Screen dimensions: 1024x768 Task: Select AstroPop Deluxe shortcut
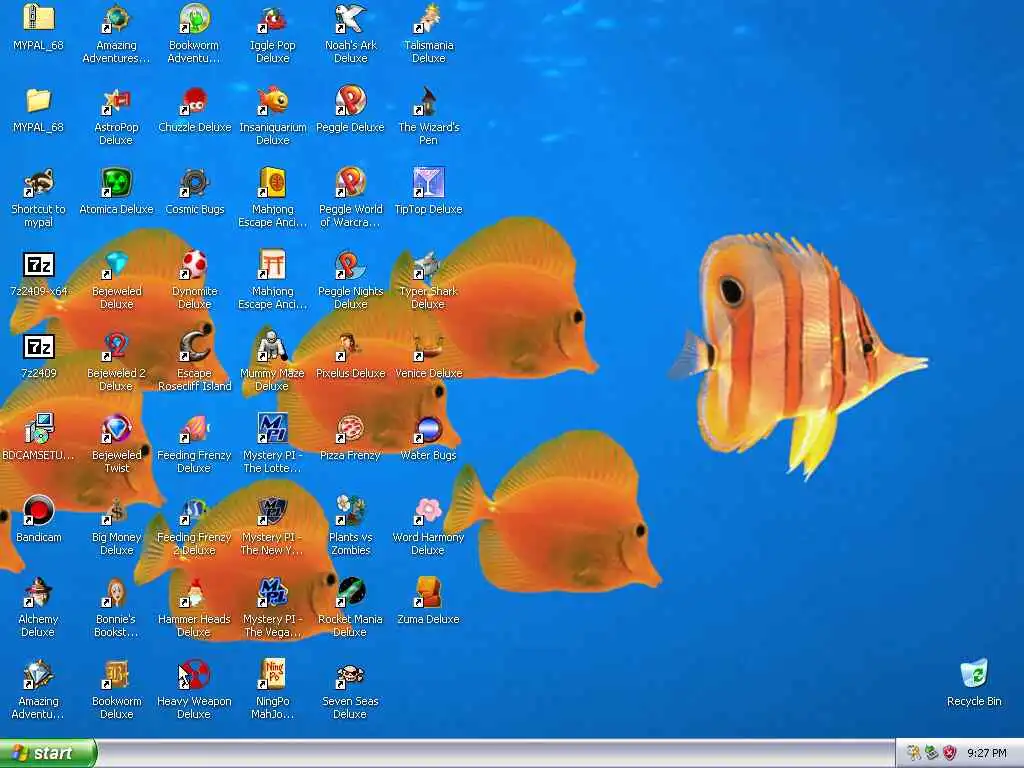point(116,101)
